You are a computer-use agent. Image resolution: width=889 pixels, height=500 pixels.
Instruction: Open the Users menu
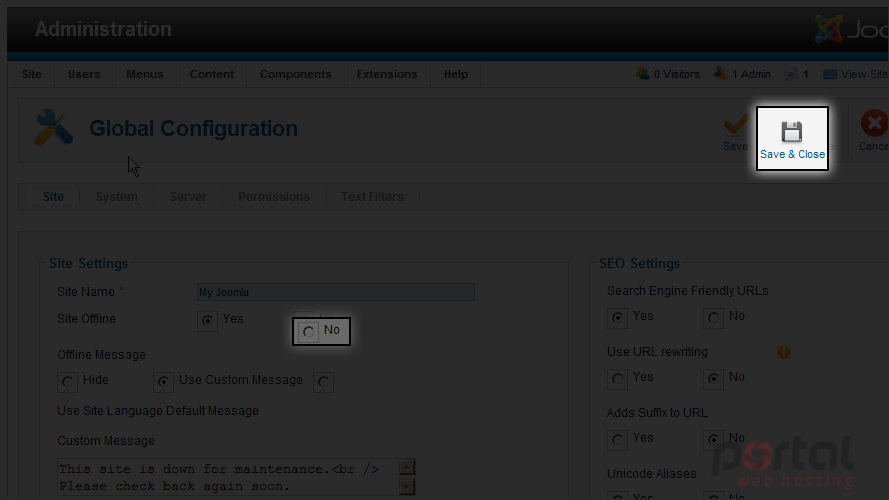84,74
